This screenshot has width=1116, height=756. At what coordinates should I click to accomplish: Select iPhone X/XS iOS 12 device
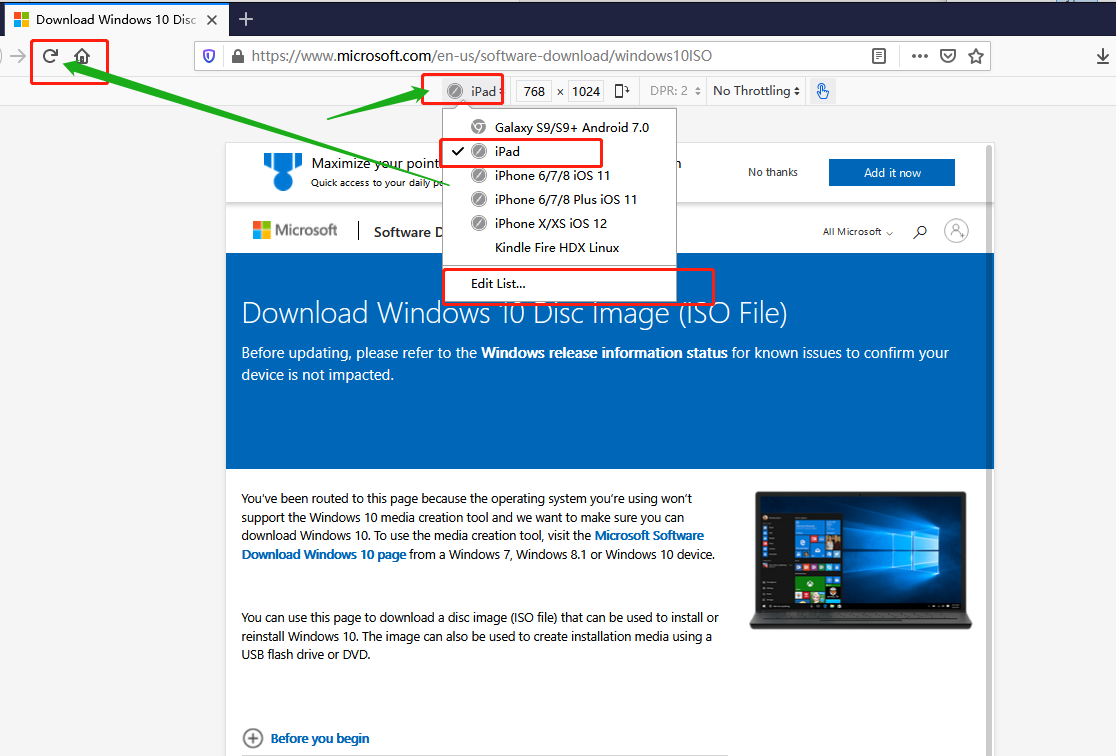559,224
